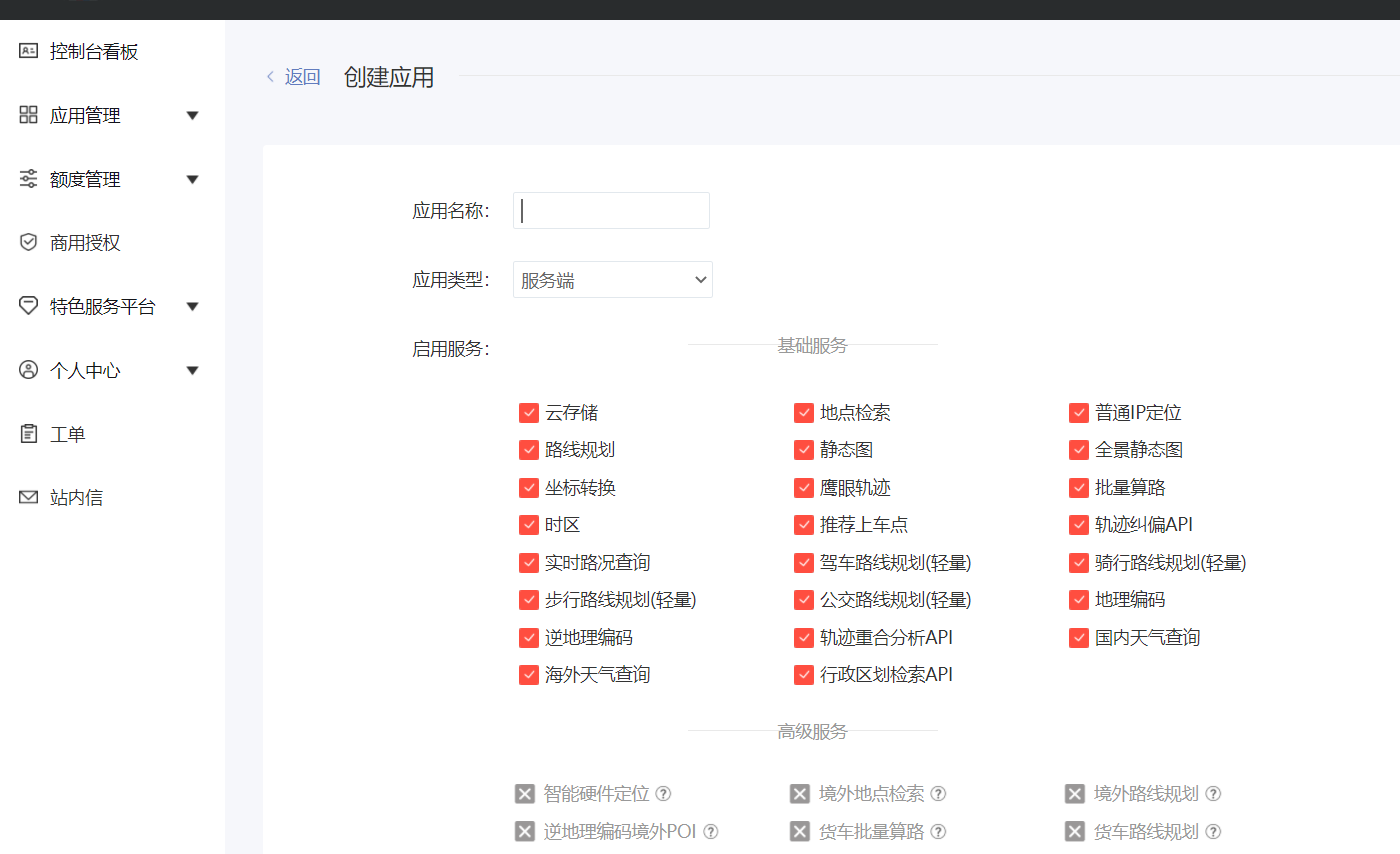The height and width of the screenshot is (854, 1400).
Task: Select 应用管理 menu label
Action: click(x=85, y=116)
